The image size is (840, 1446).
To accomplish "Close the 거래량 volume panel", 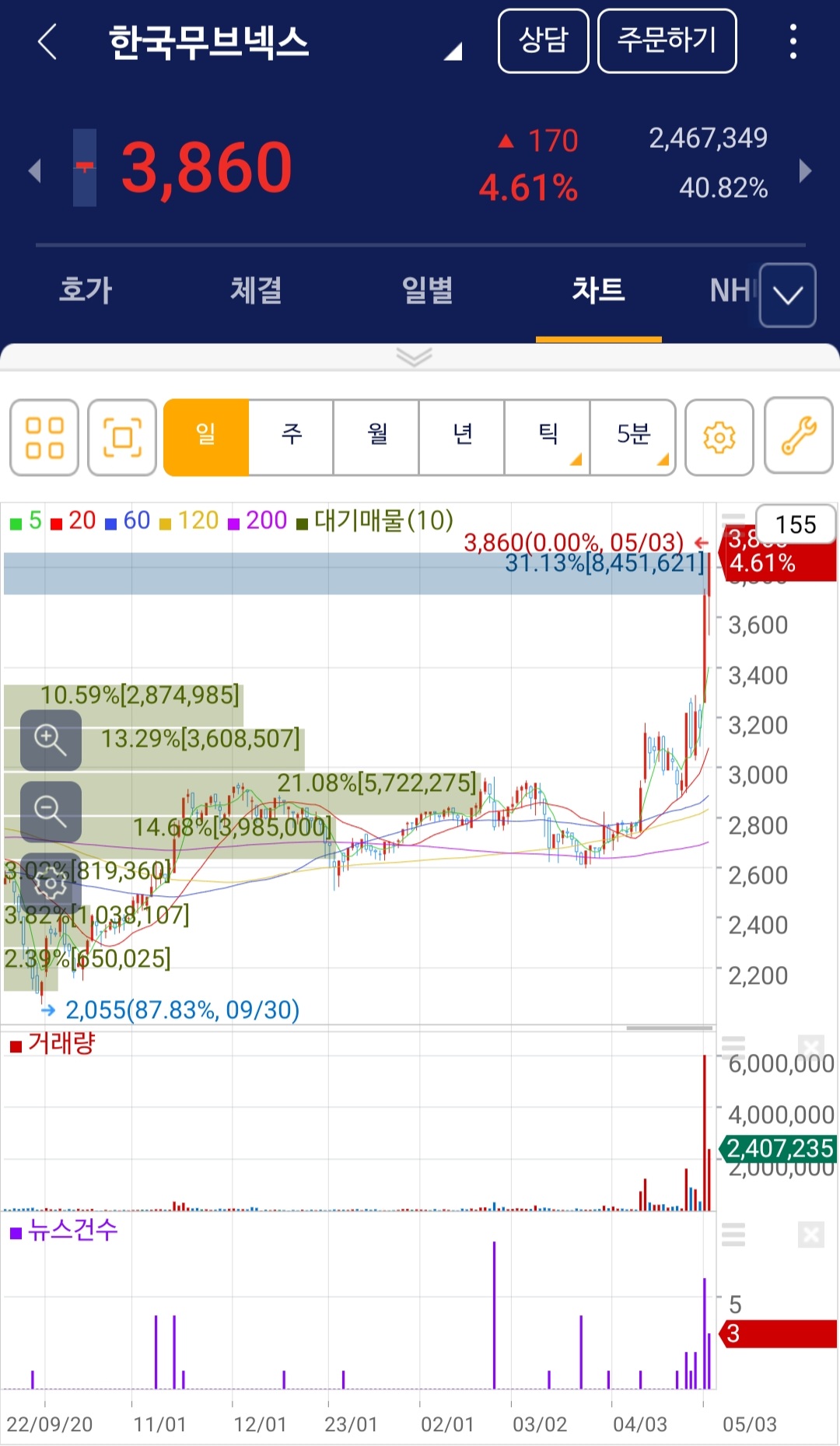I will coord(810,1047).
